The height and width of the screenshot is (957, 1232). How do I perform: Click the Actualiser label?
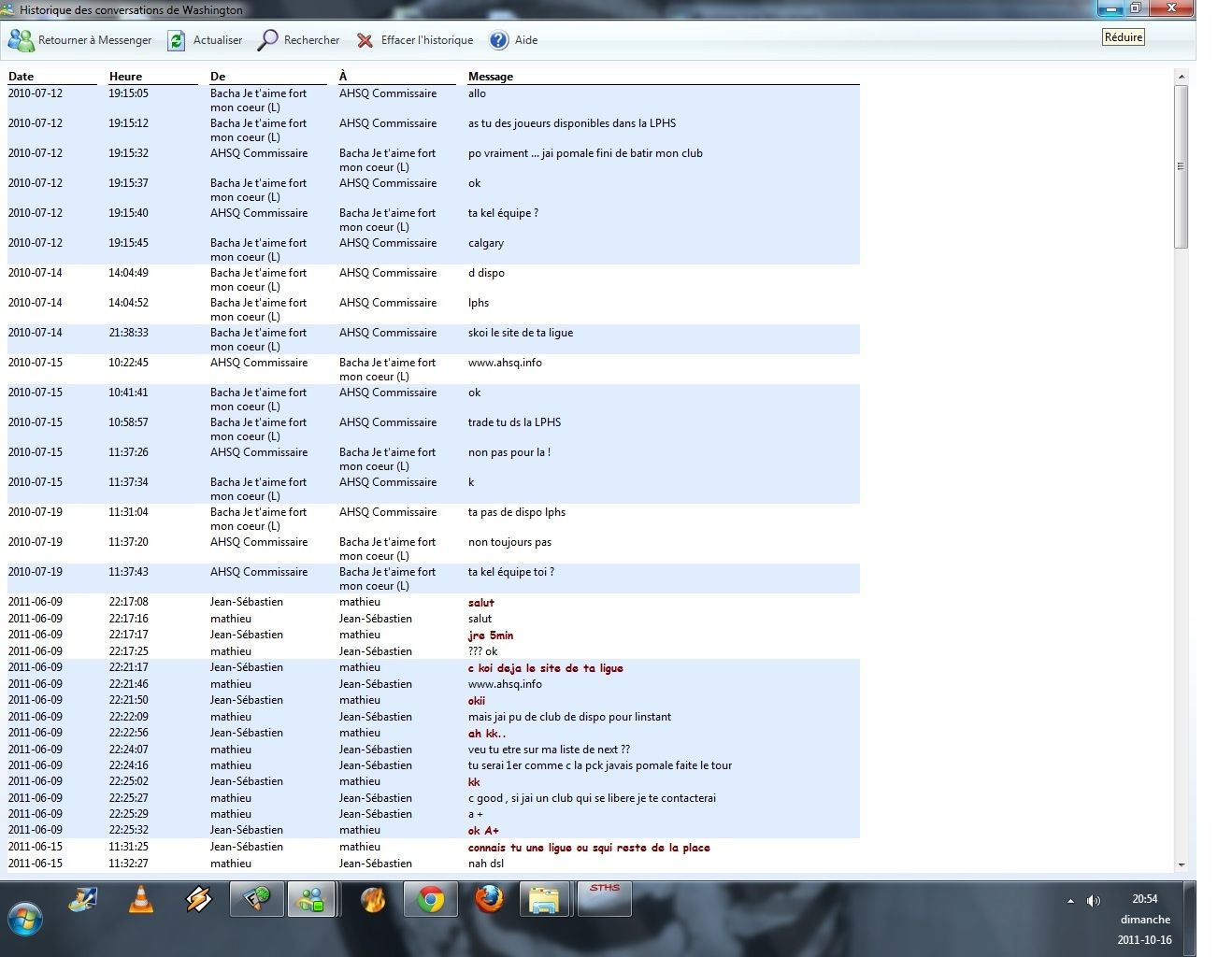[218, 40]
